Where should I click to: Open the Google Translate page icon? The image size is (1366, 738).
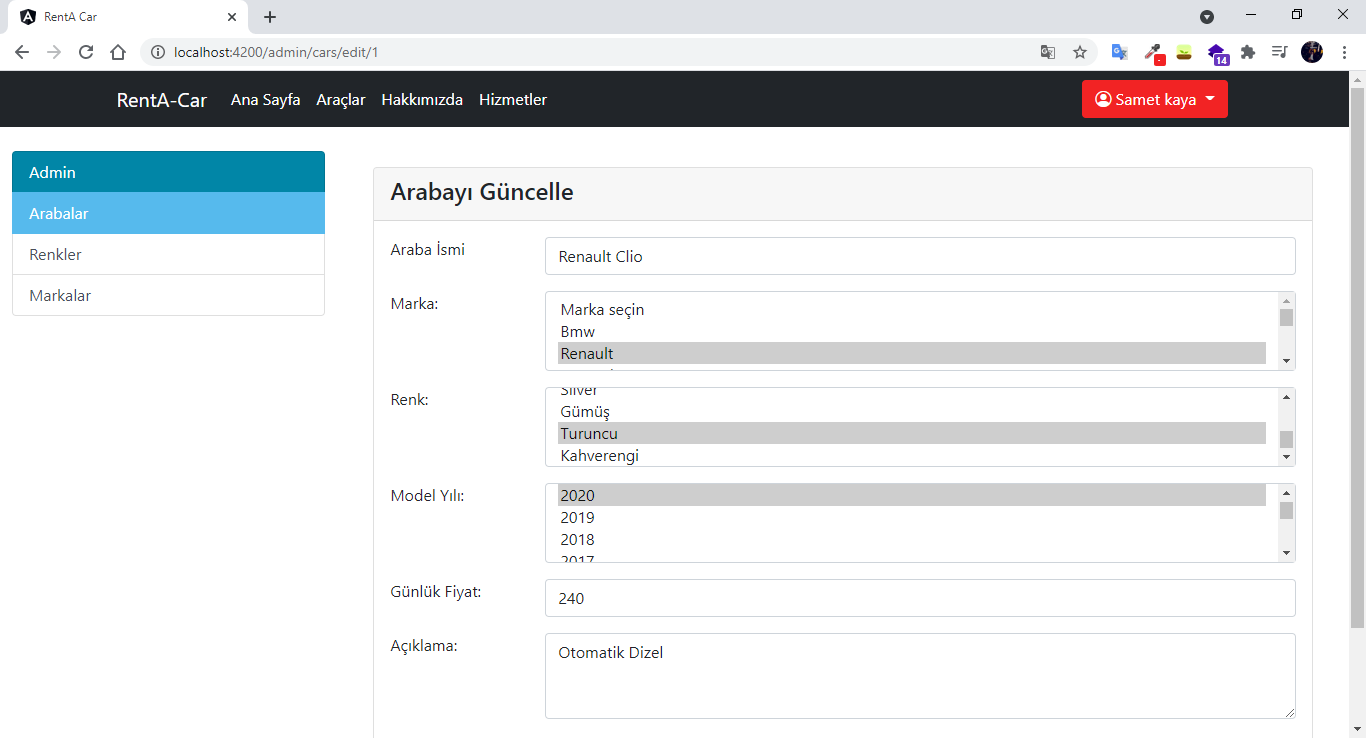coord(1048,52)
